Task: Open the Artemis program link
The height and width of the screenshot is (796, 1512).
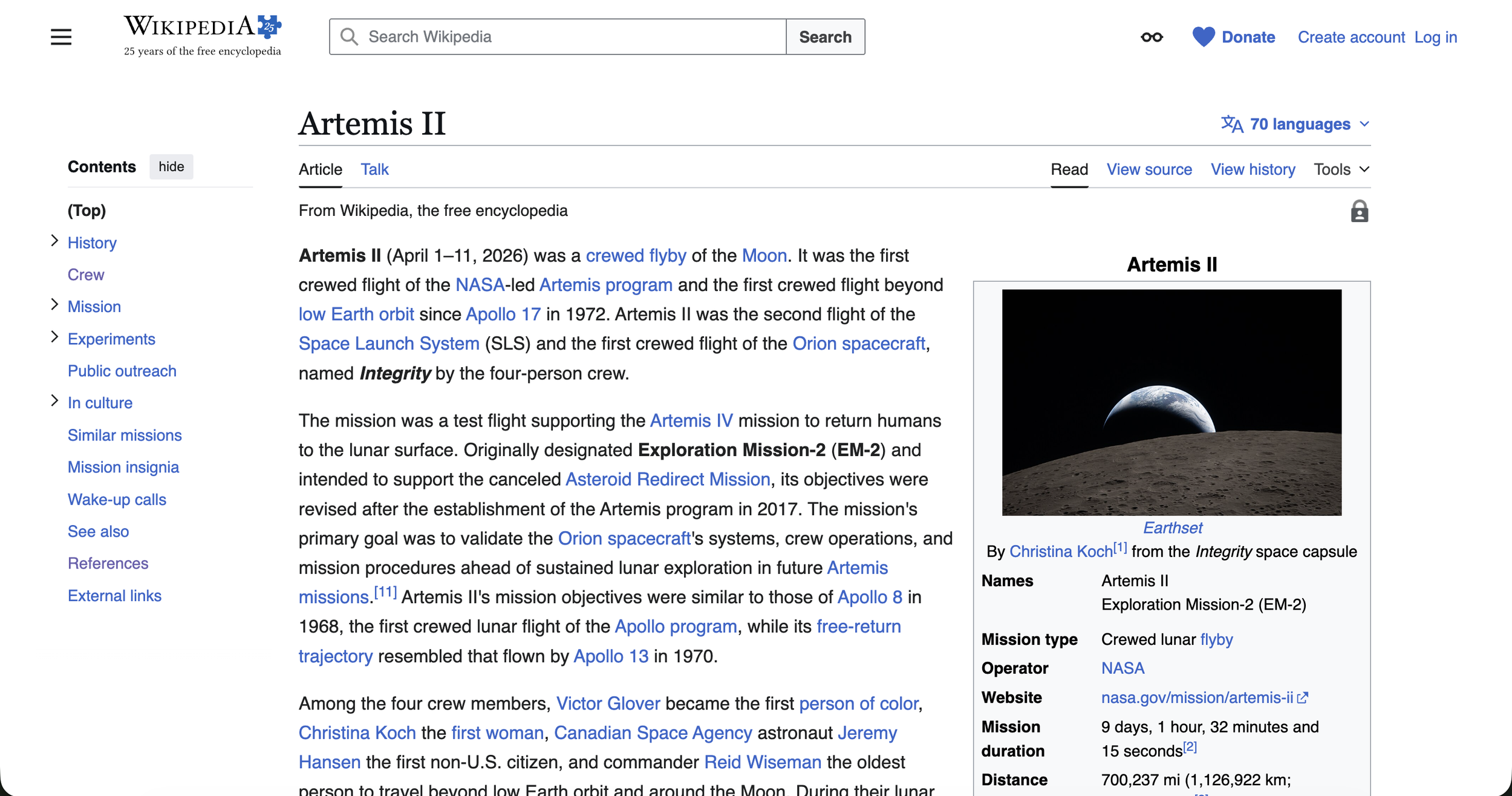Action: (605, 285)
